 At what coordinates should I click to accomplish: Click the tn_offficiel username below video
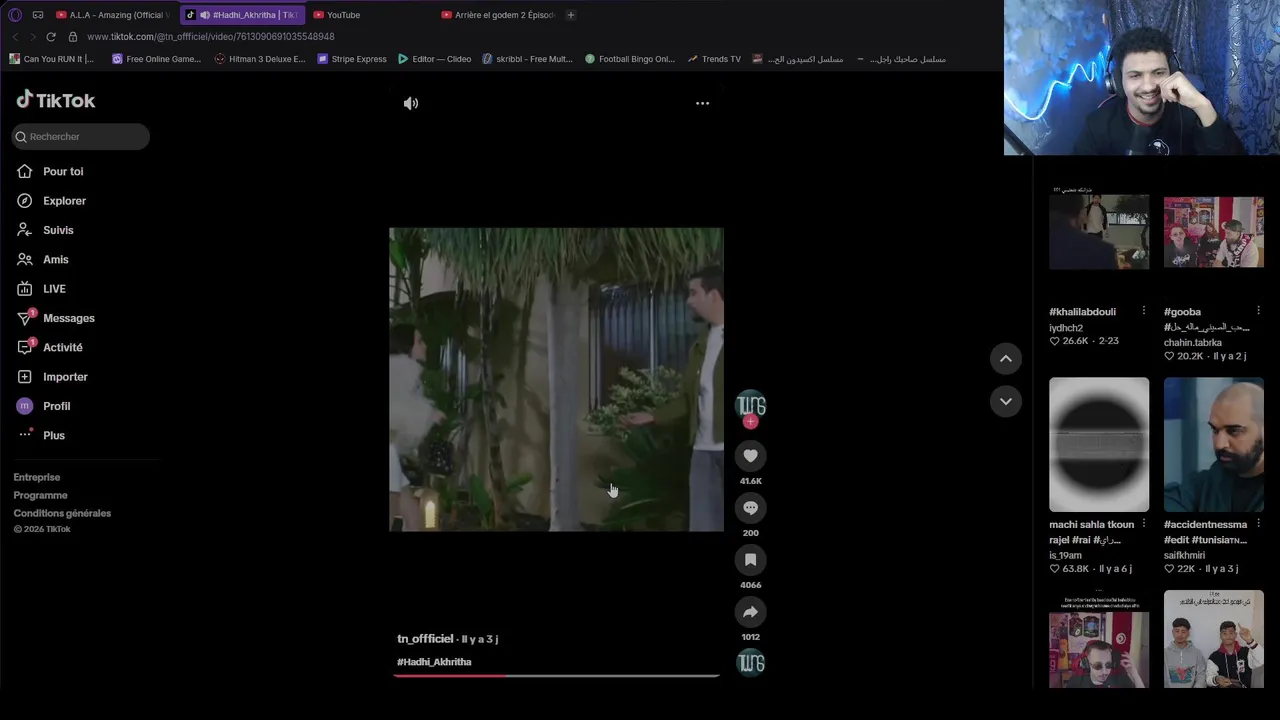point(425,639)
